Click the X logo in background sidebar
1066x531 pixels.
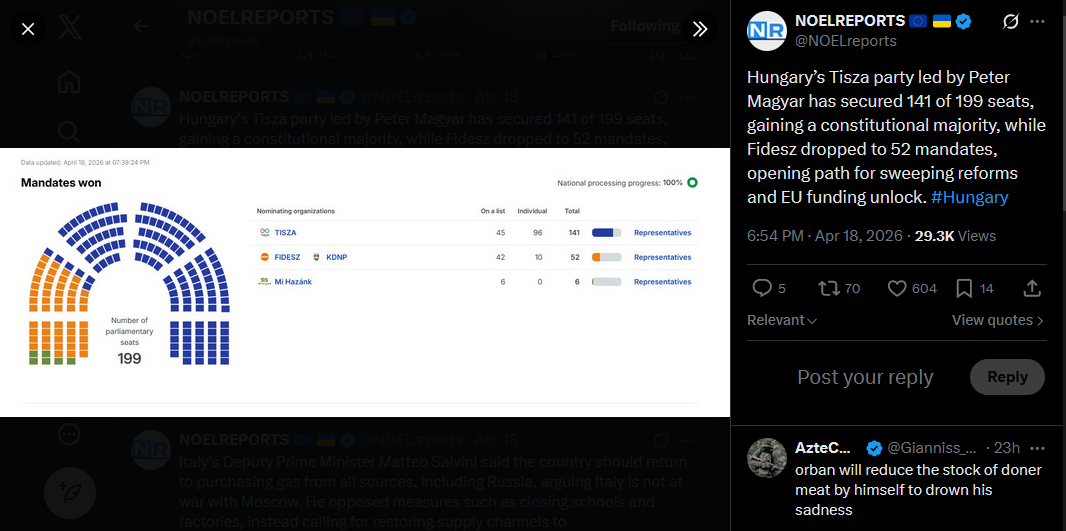(x=69, y=29)
